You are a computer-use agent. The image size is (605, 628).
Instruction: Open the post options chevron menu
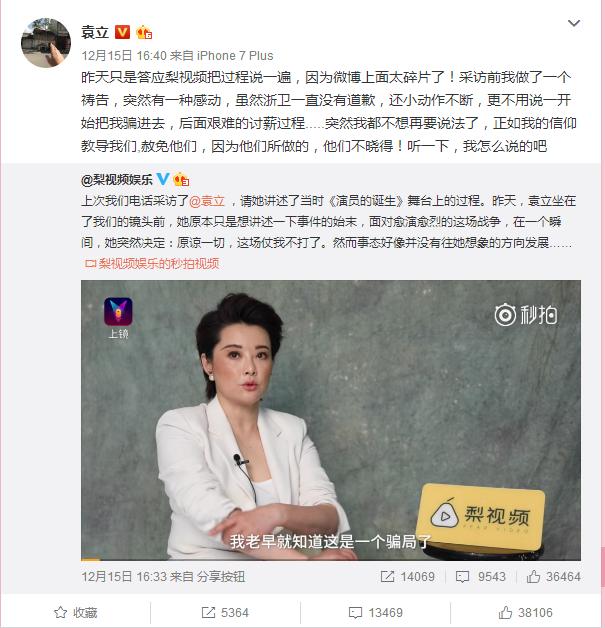[x=574, y=24]
